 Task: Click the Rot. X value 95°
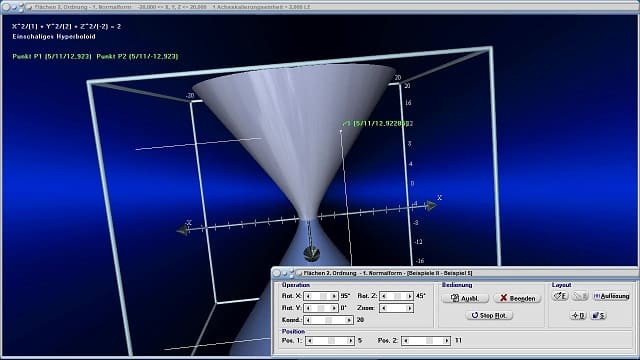(345, 296)
